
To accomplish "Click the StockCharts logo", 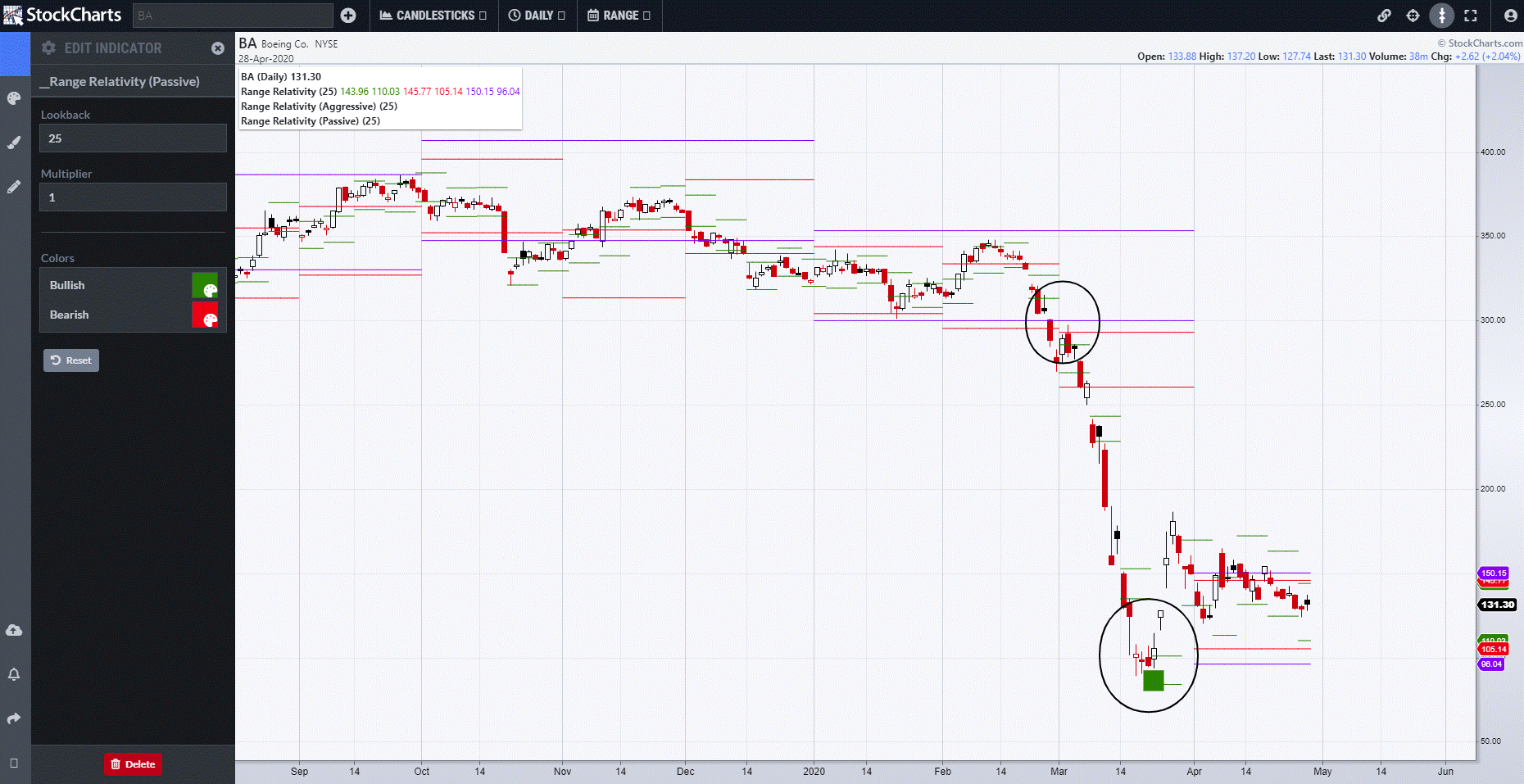I will click(62, 15).
